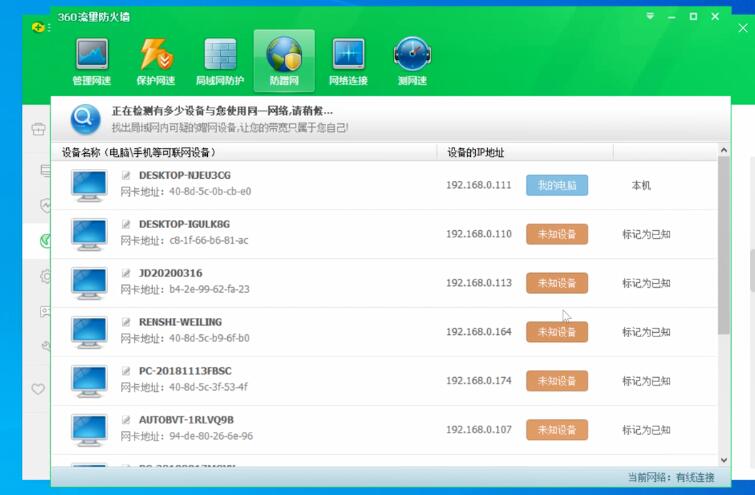
Task: Click monitor icon for JD20200316
Action: 89,283
